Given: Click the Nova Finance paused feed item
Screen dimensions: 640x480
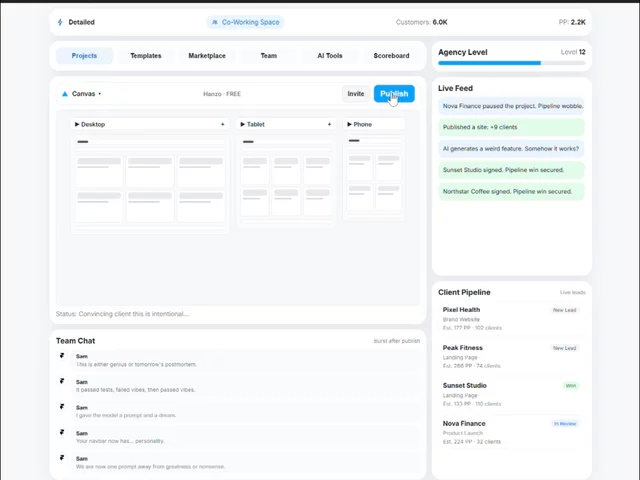Looking at the screenshot, I should (511, 106).
